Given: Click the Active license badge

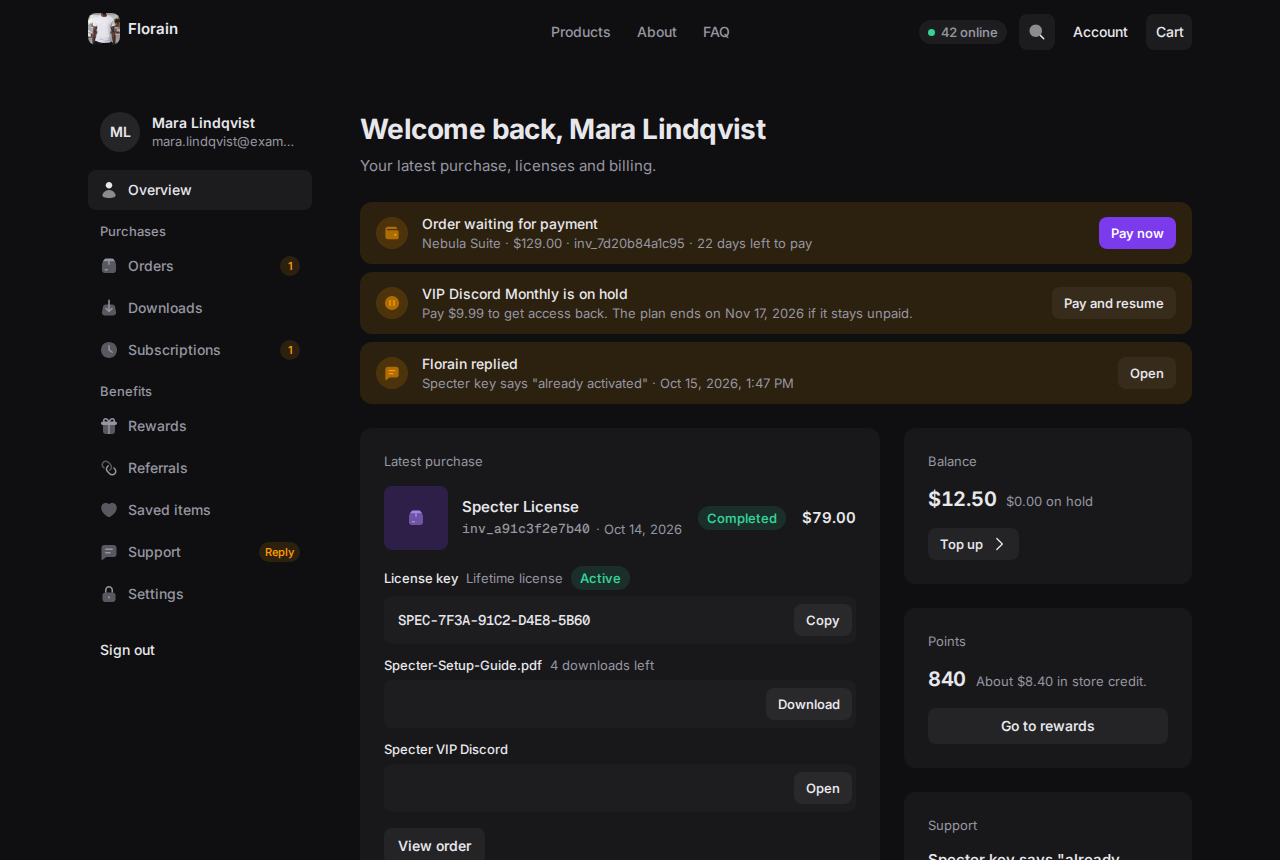Looking at the screenshot, I should [600, 578].
